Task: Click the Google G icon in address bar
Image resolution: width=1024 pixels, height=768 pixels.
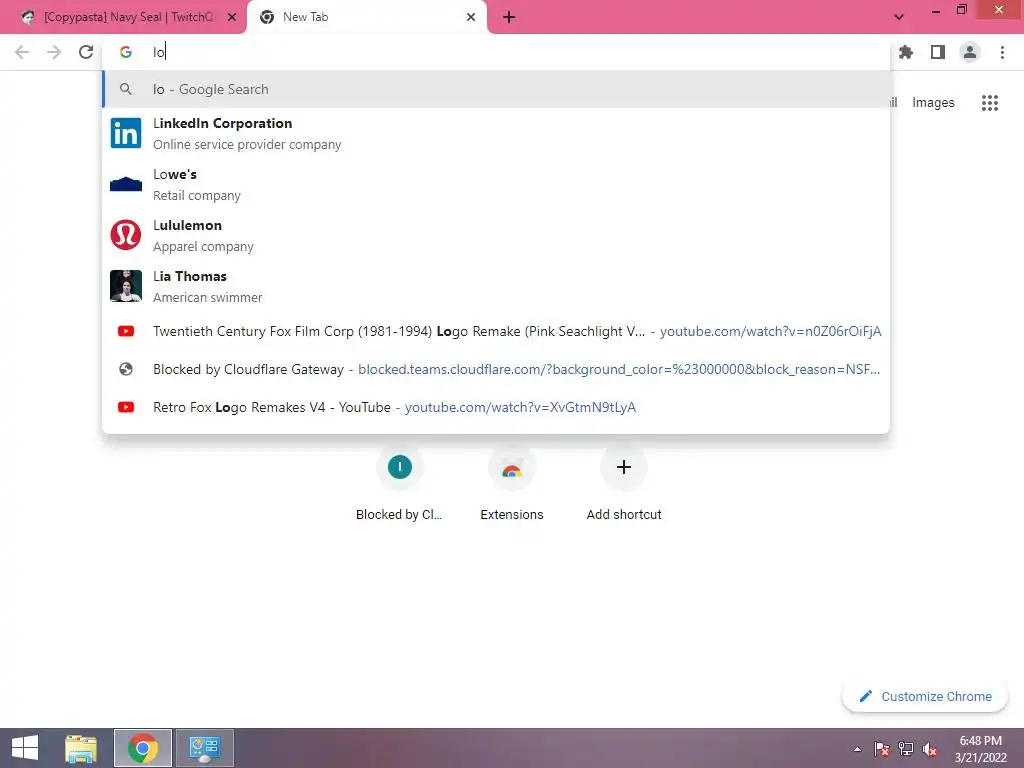Action: [126, 52]
